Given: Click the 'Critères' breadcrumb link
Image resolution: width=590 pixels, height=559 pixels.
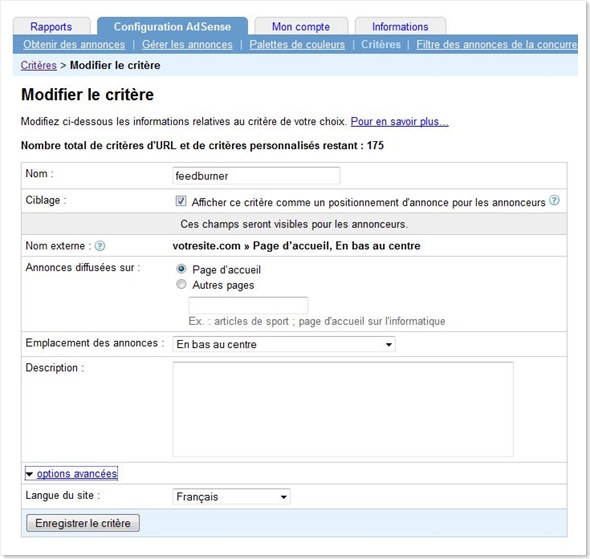Looking at the screenshot, I should click(39, 65).
